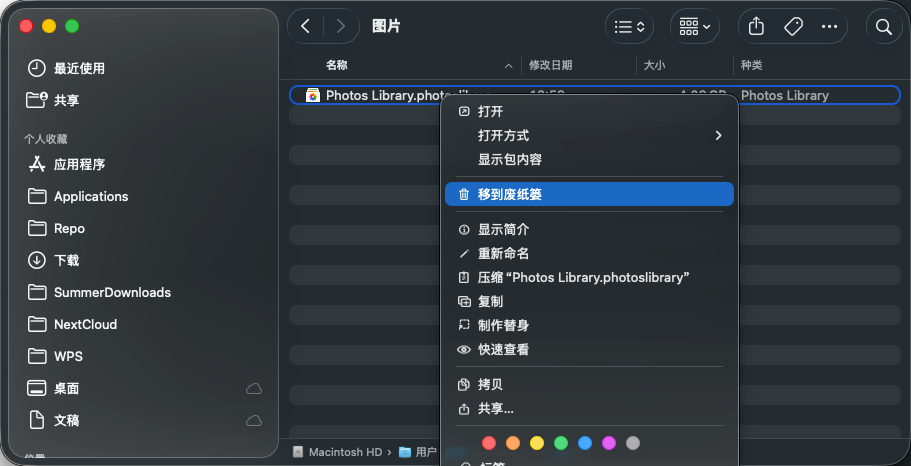Open the NextCloud folder in sidebar

coord(85,324)
